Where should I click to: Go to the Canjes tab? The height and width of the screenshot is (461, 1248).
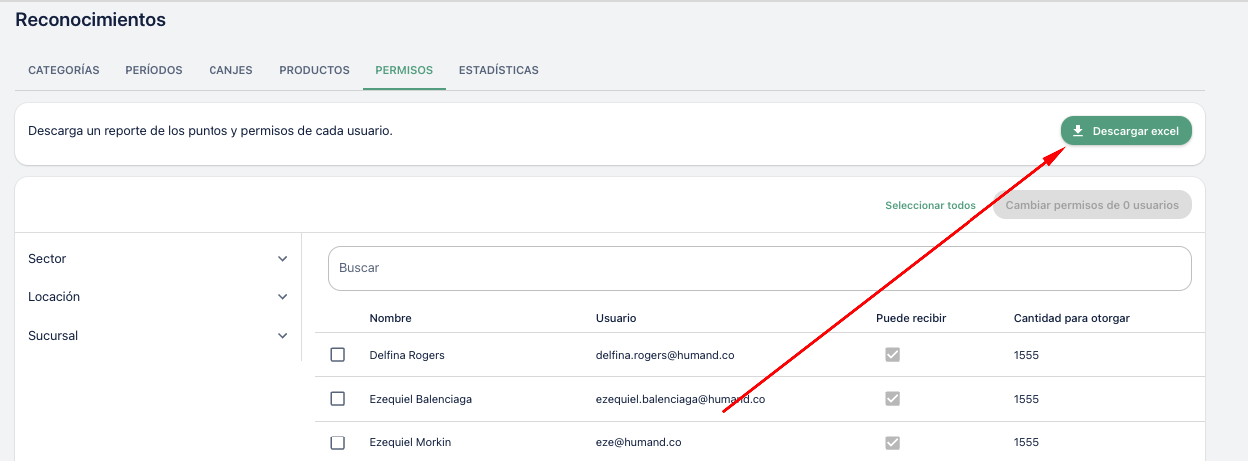click(231, 71)
